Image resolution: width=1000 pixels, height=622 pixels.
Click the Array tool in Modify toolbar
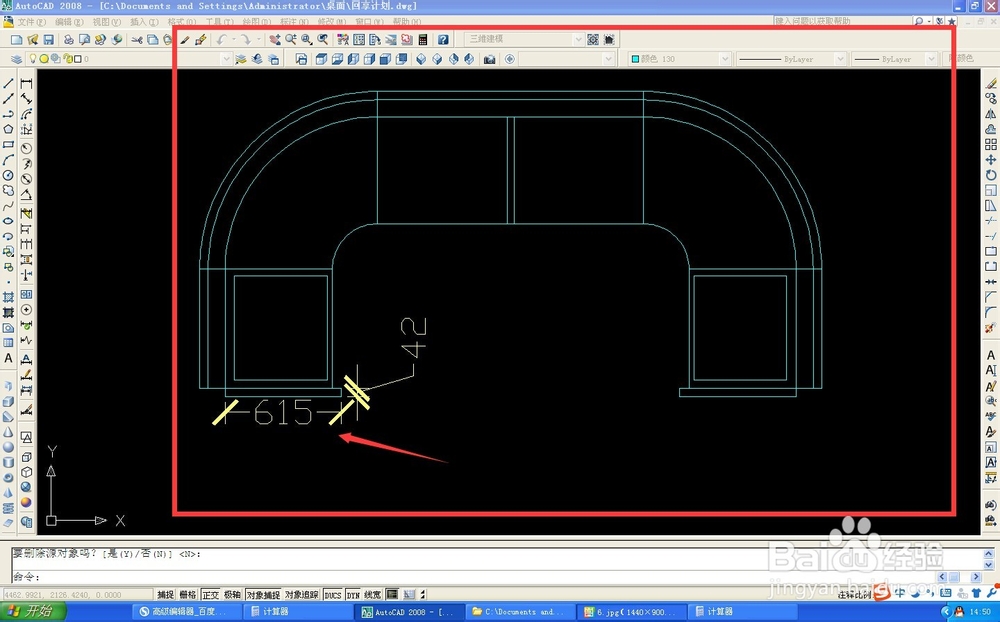pyautogui.click(x=990, y=145)
